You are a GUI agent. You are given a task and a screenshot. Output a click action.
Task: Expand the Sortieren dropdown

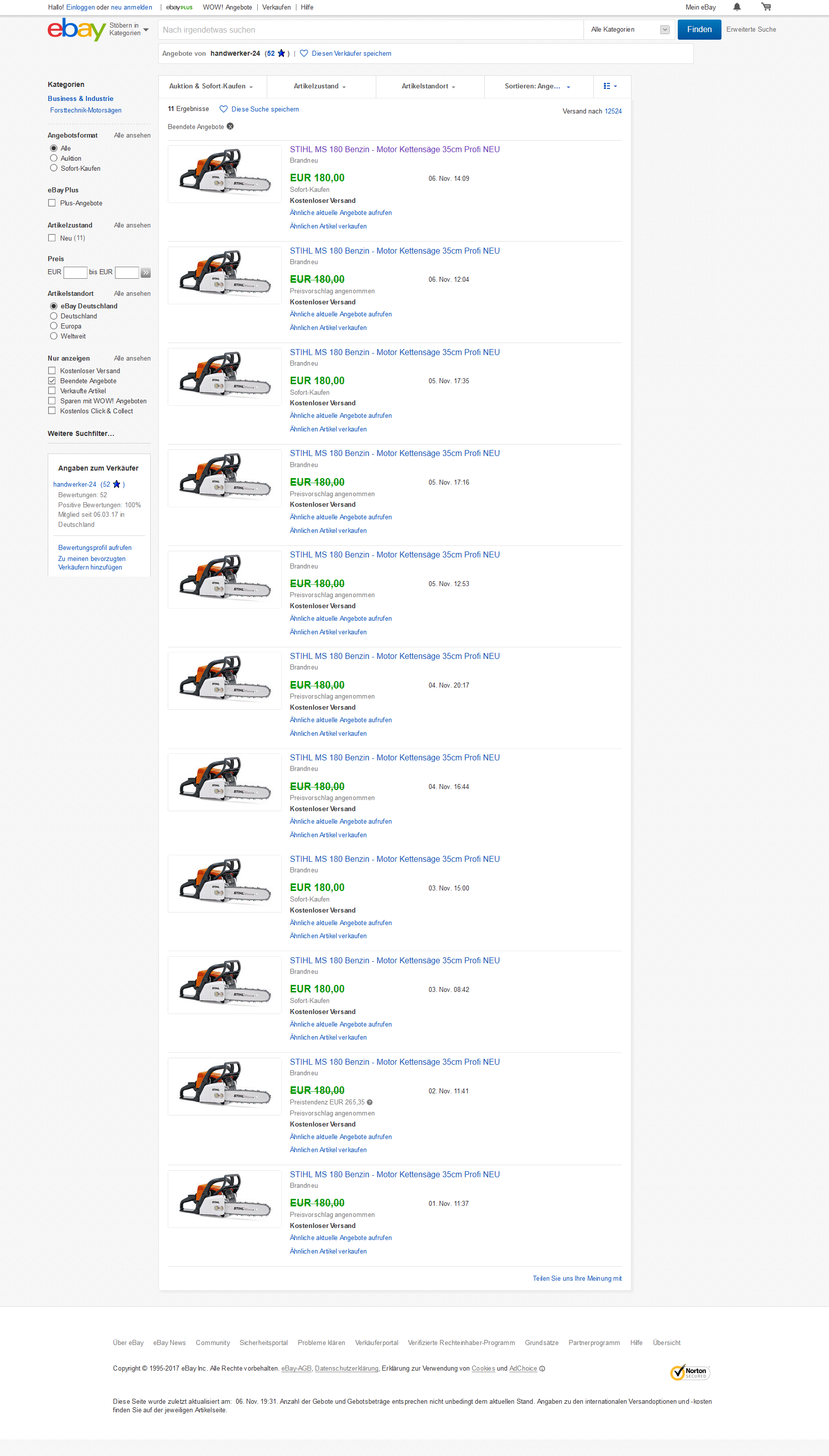click(x=537, y=86)
